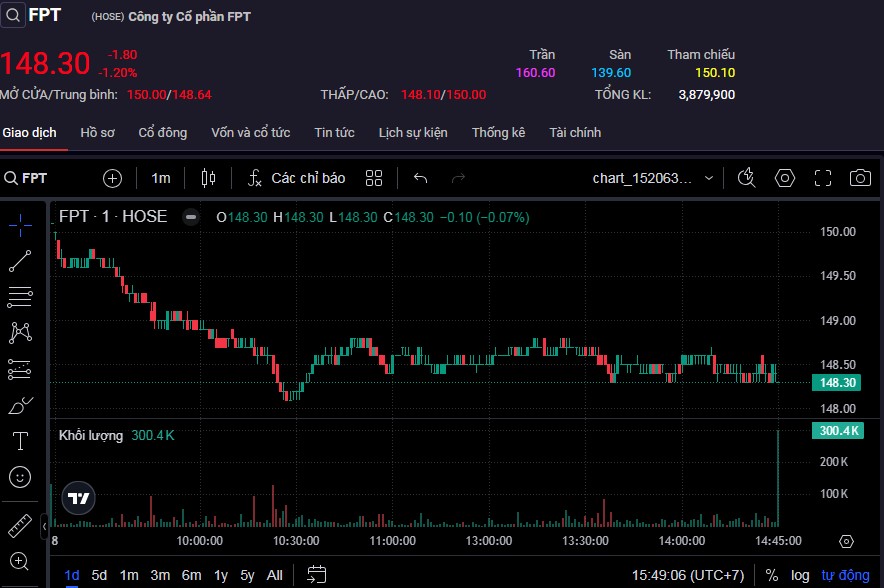Toggle percent scale on price axis
The height and width of the screenshot is (588, 884).
[x=772, y=575]
